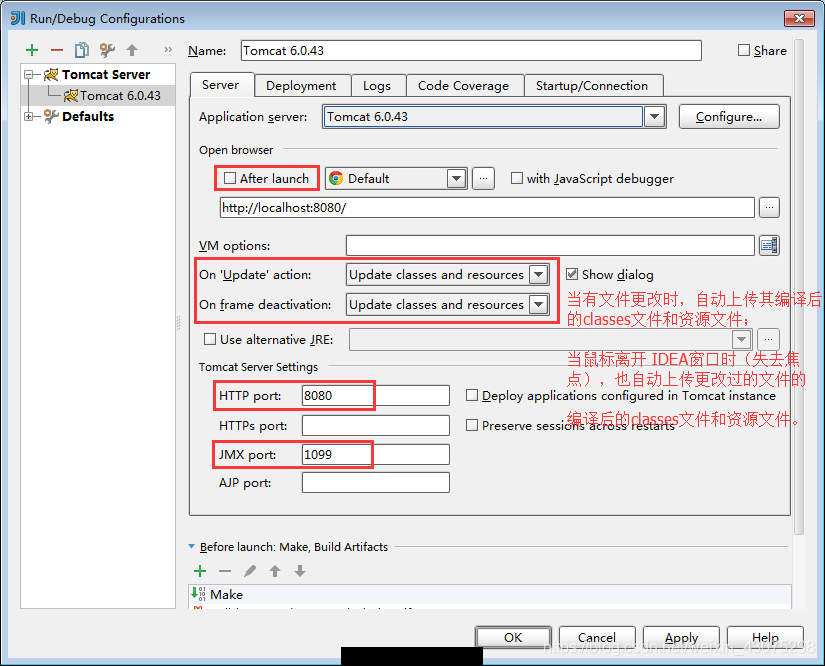Open the Startup/Connection tab
This screenshot has width=825, height=666.
click(592, 86)
